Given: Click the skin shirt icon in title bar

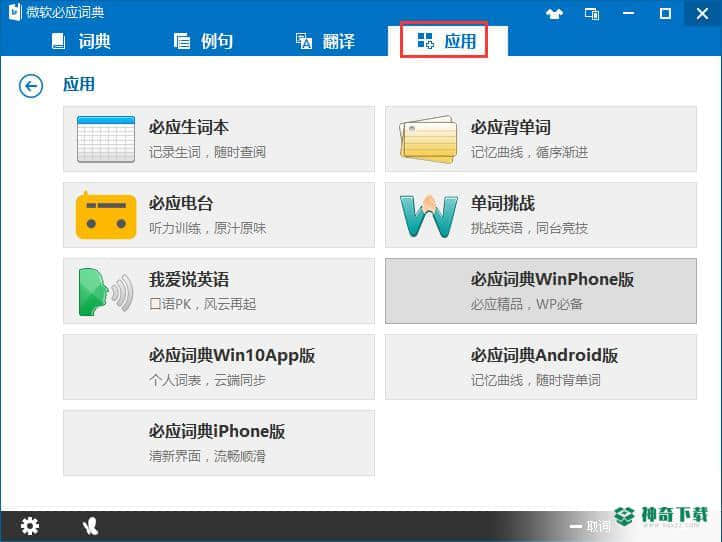Looking at the screenshot, I should coord(554,14).
